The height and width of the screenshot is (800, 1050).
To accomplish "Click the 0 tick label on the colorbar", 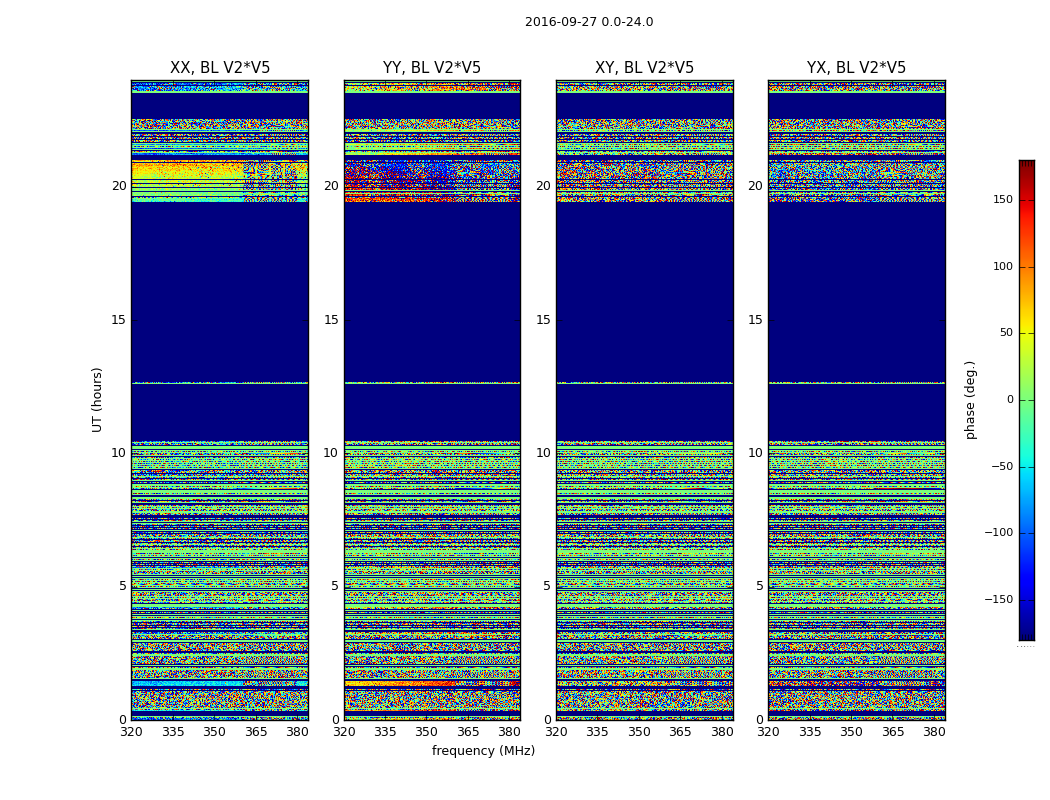I will 1009,400.
